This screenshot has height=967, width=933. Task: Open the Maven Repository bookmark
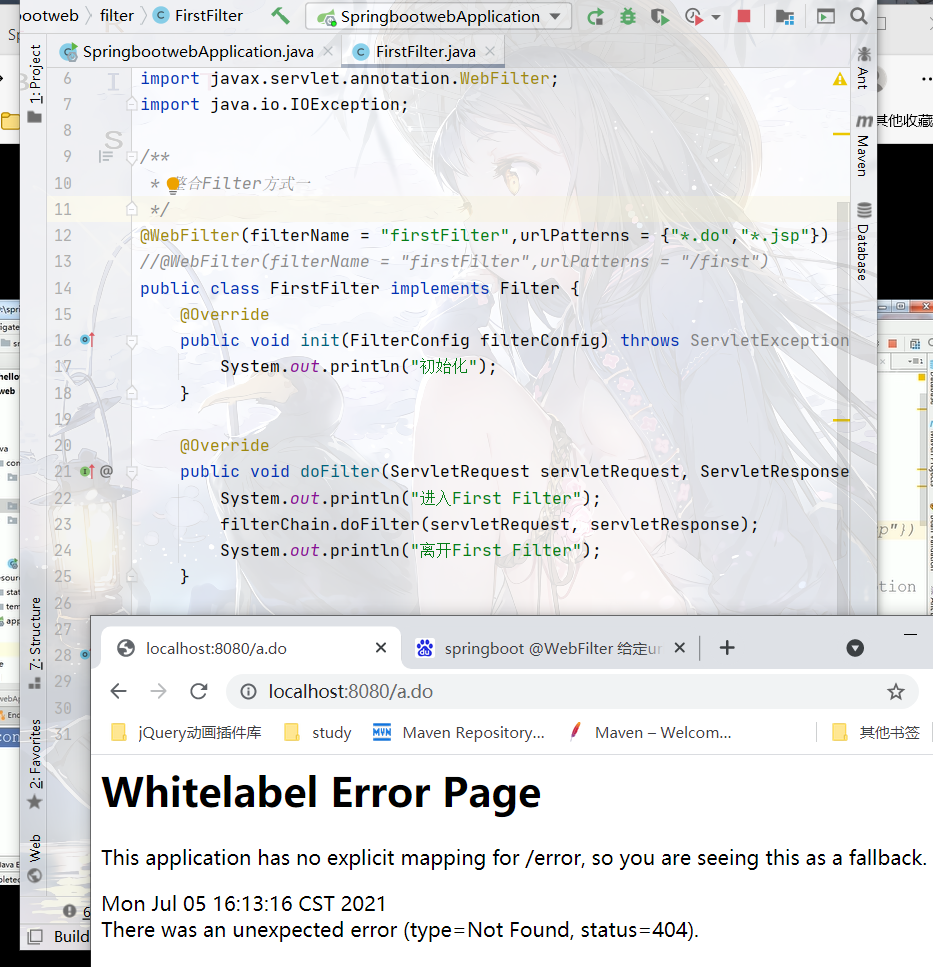click(x=459, y=733)
